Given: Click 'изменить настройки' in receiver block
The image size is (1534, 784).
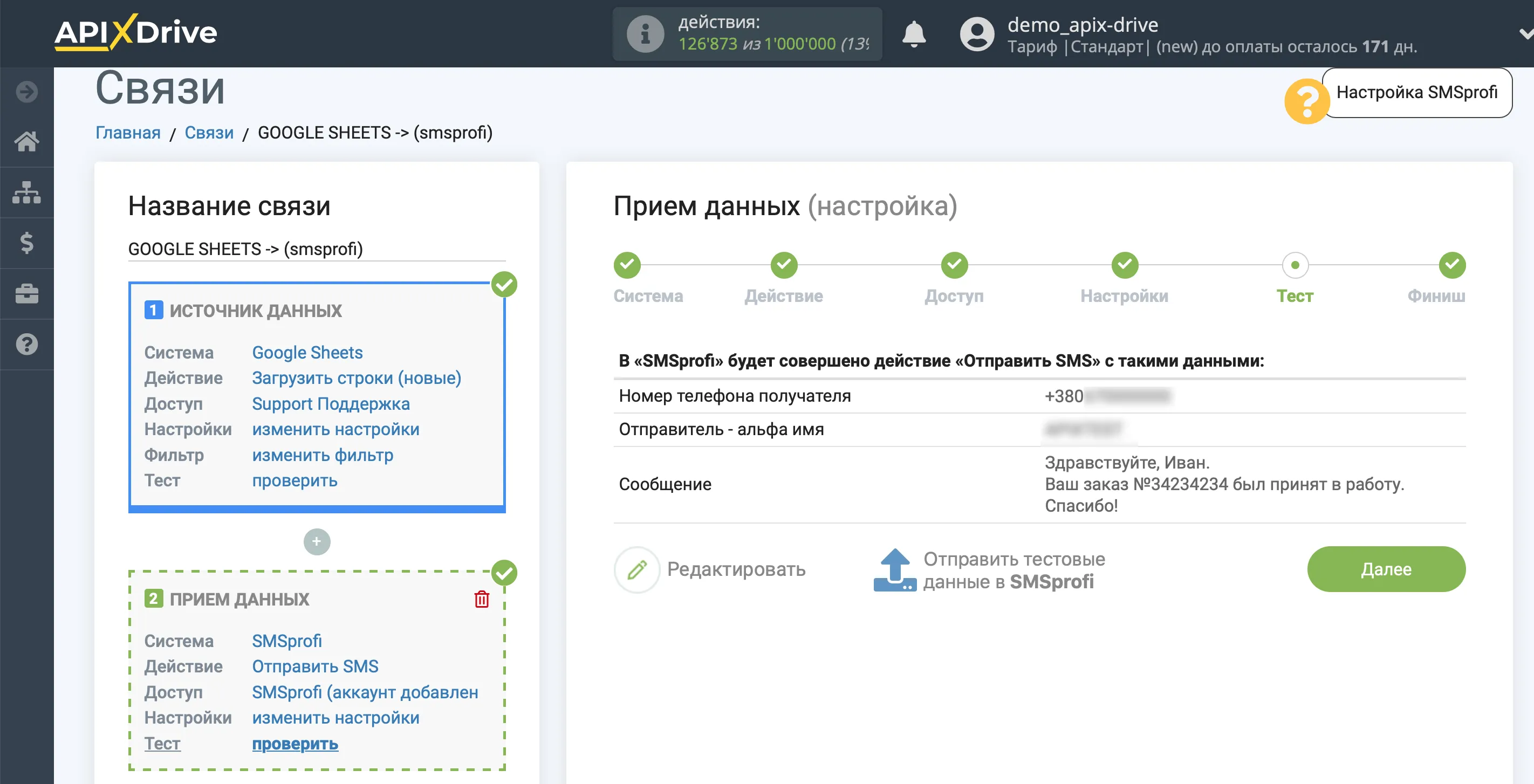Looking at the screenshot, I should (x=335, y=717).
